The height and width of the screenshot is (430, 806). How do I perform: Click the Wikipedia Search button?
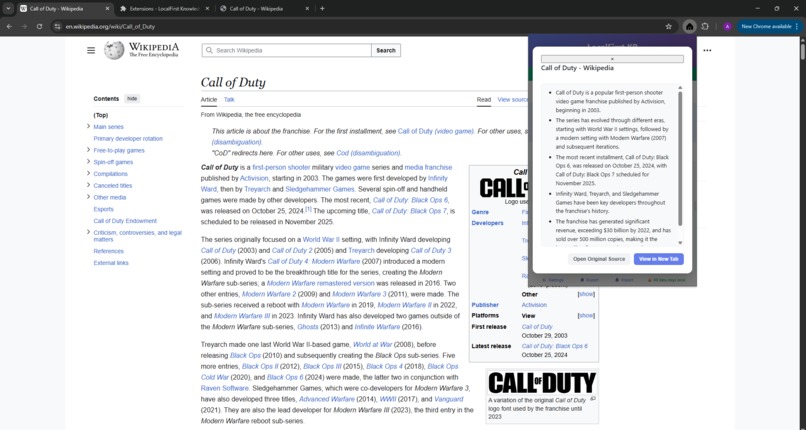[386, 50]
